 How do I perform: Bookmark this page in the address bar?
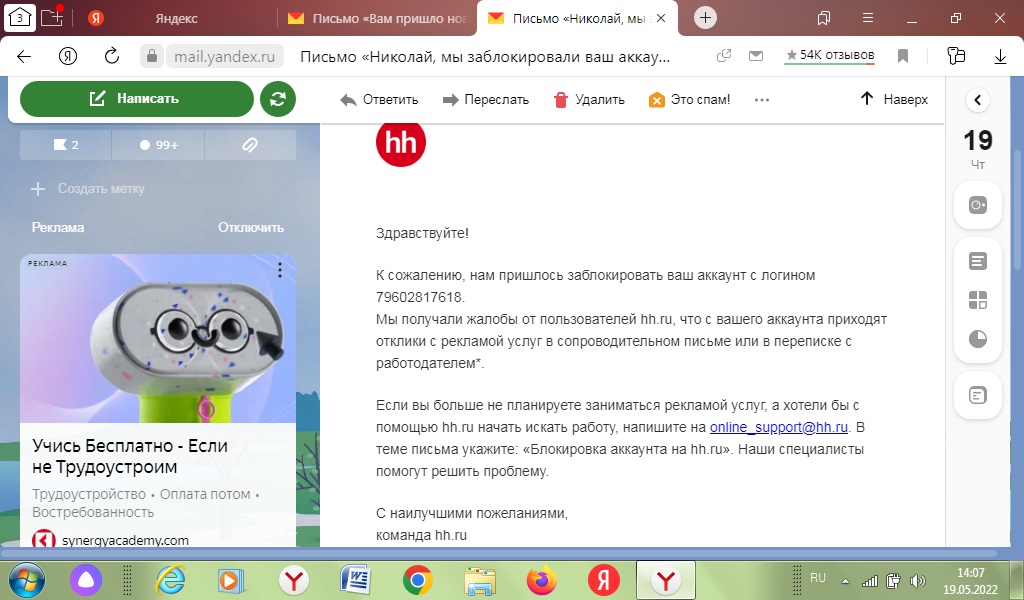tap(903, 56)
